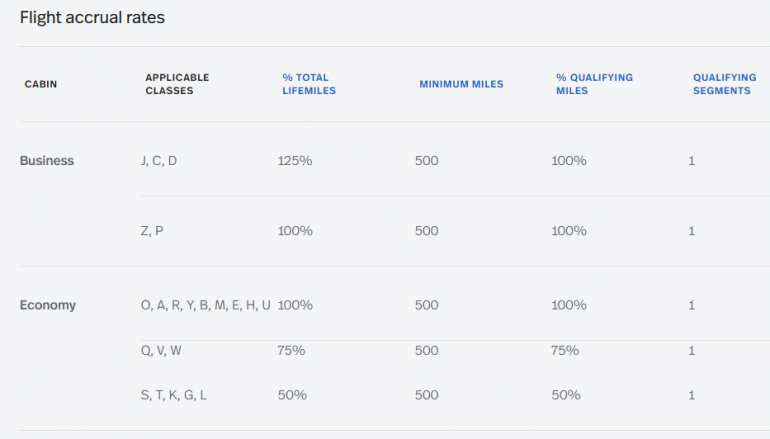Click the 125% total LifeMiles value
Screen dimensions: 770x439
[x=295, y=160]
